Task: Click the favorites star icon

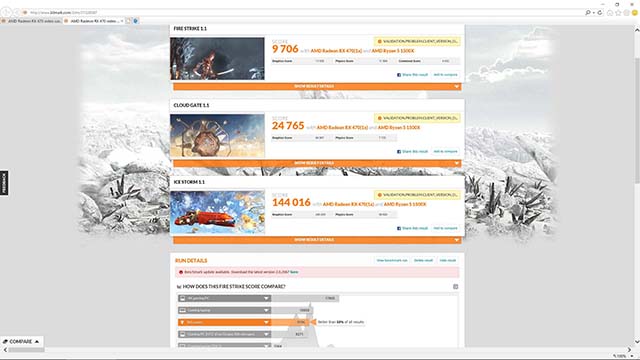Action: click(x=618, y=13)
